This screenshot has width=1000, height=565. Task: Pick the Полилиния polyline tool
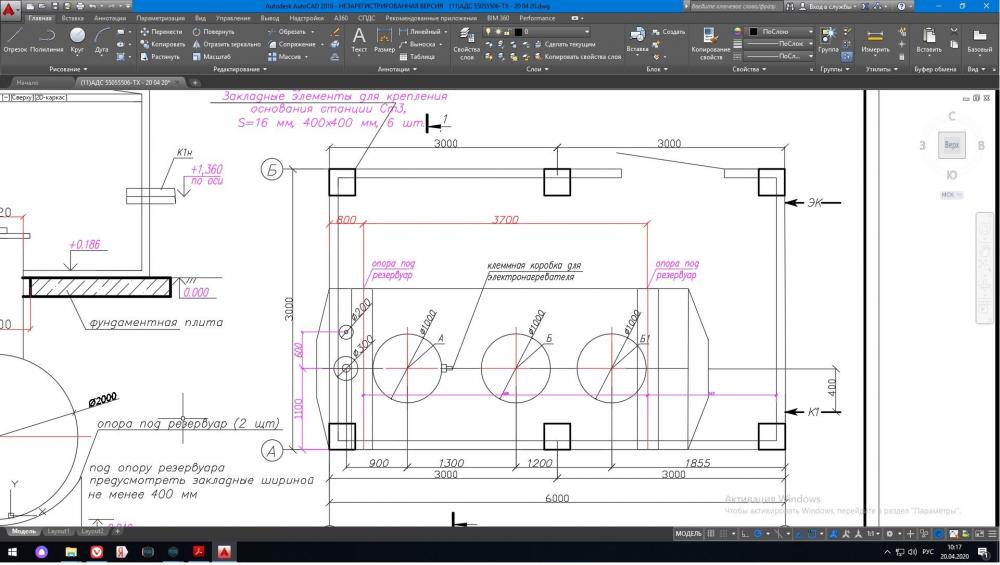pyautogui.click(x=46, y=39)
